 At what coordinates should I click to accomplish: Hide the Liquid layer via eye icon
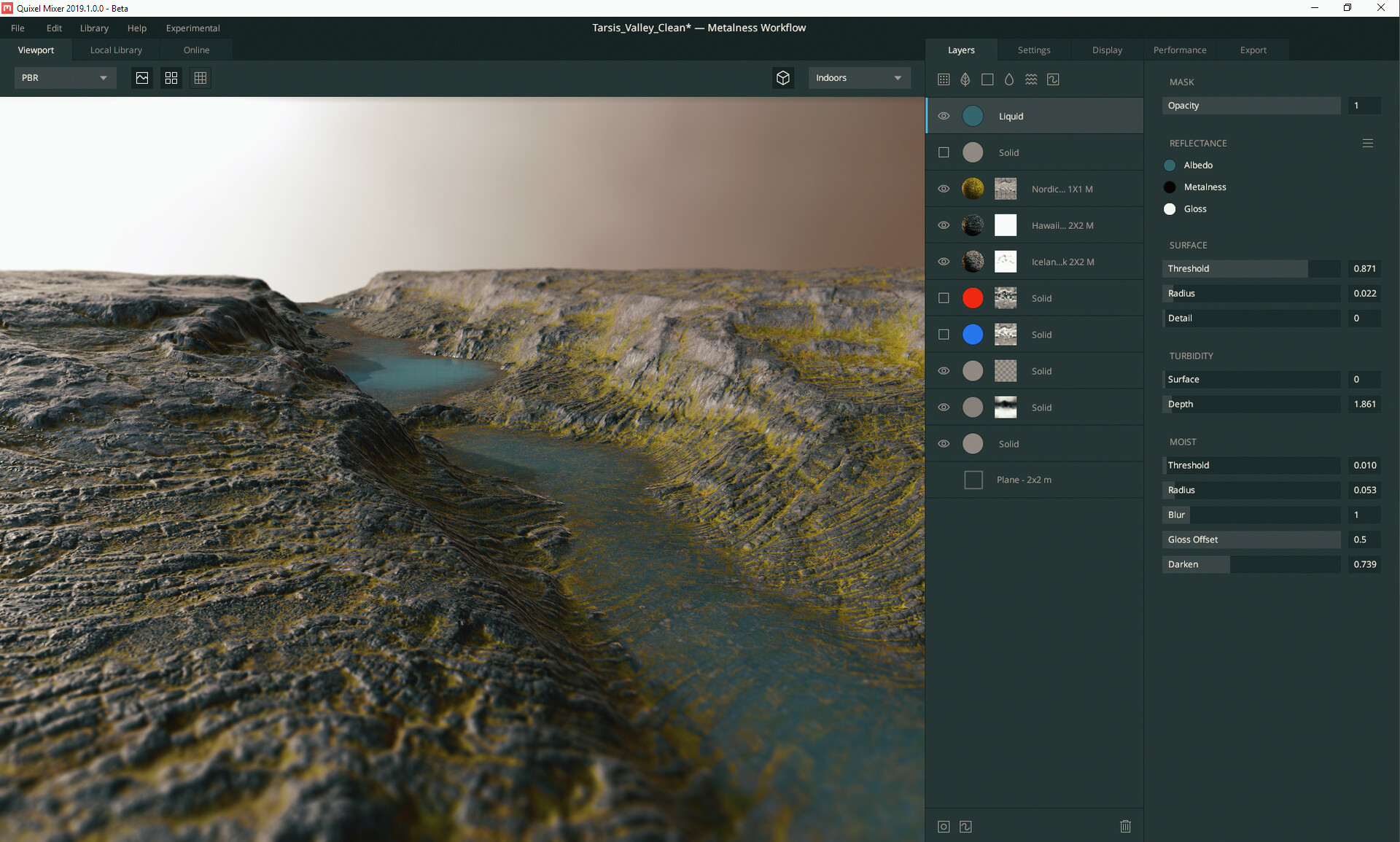(x=944, y=116)
